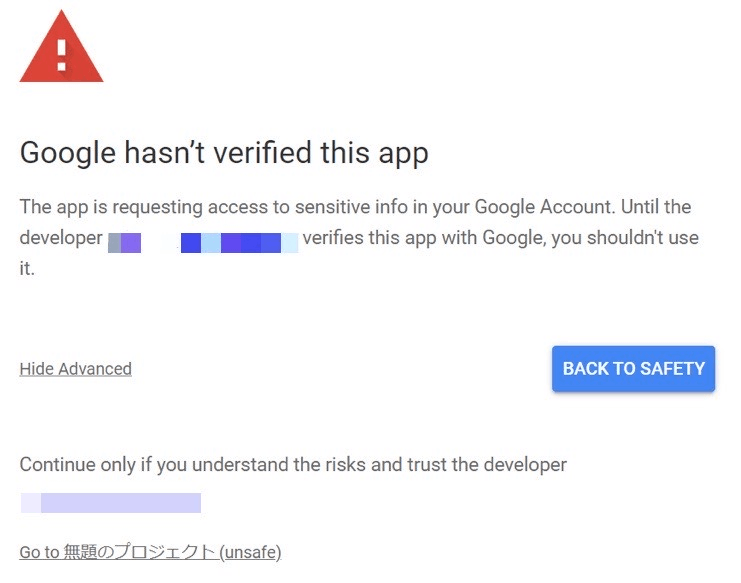Click the white exclamation mark in the triangle

pos(61,55)
